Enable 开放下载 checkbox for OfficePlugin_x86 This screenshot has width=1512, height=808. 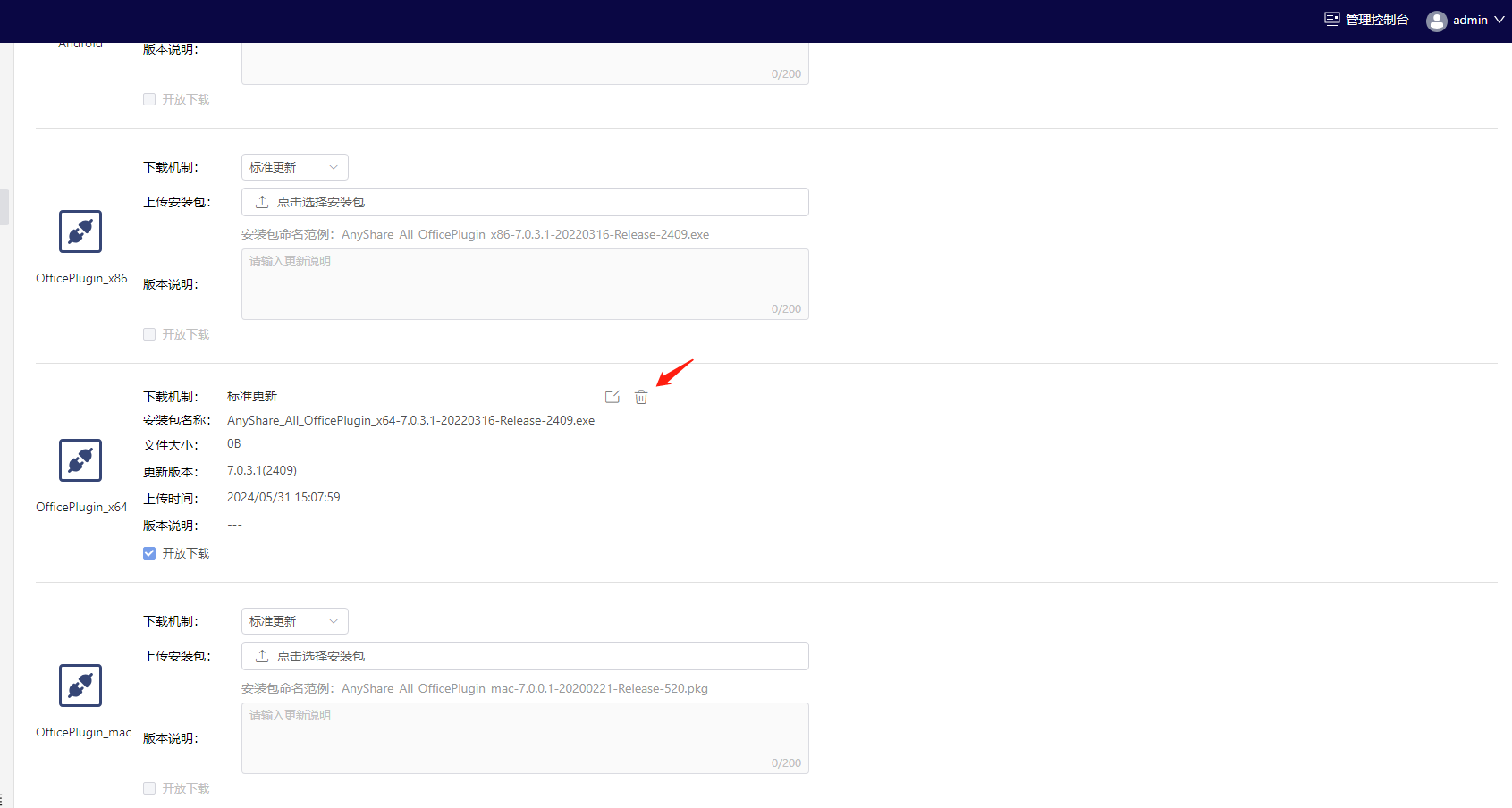click(x=149, y=334)
